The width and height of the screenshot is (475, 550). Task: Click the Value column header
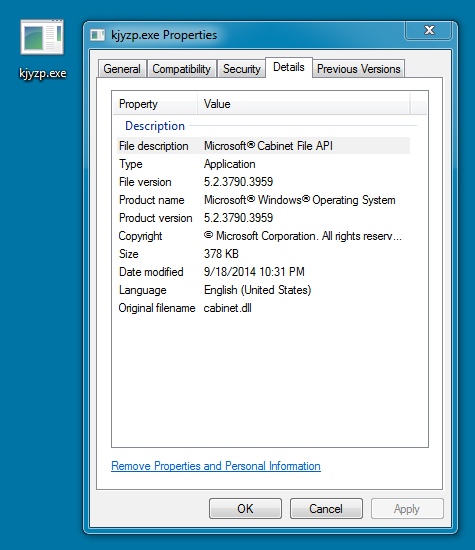tap(303, 104)
